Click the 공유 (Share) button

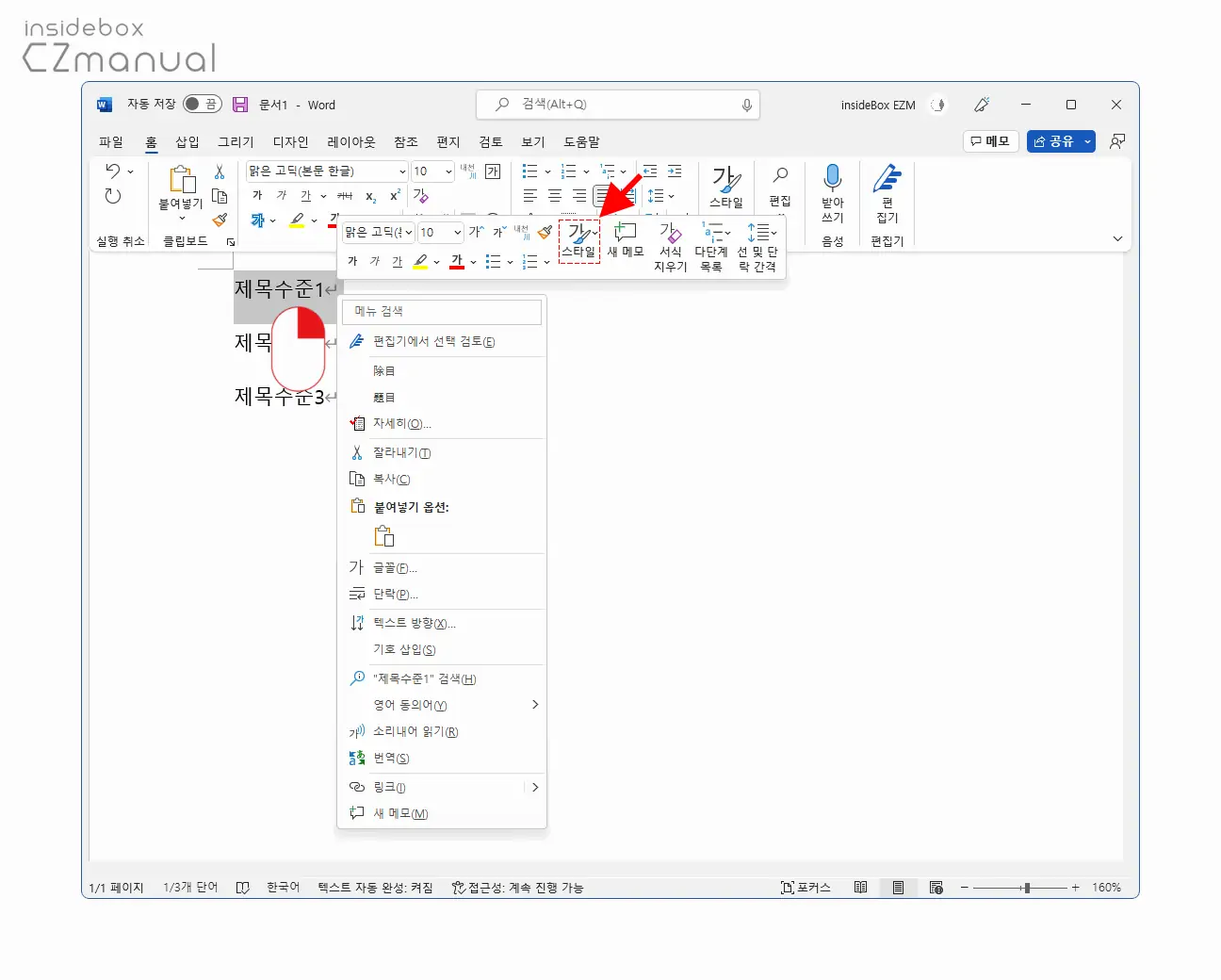tap(1053, 141)
